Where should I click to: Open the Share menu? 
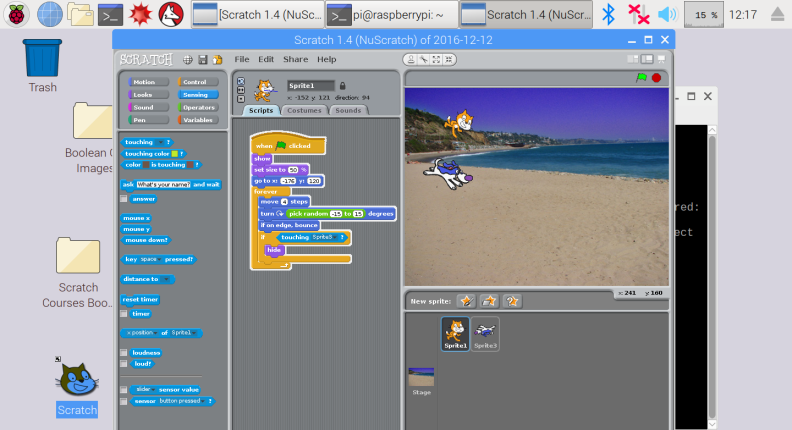point(295,59)
